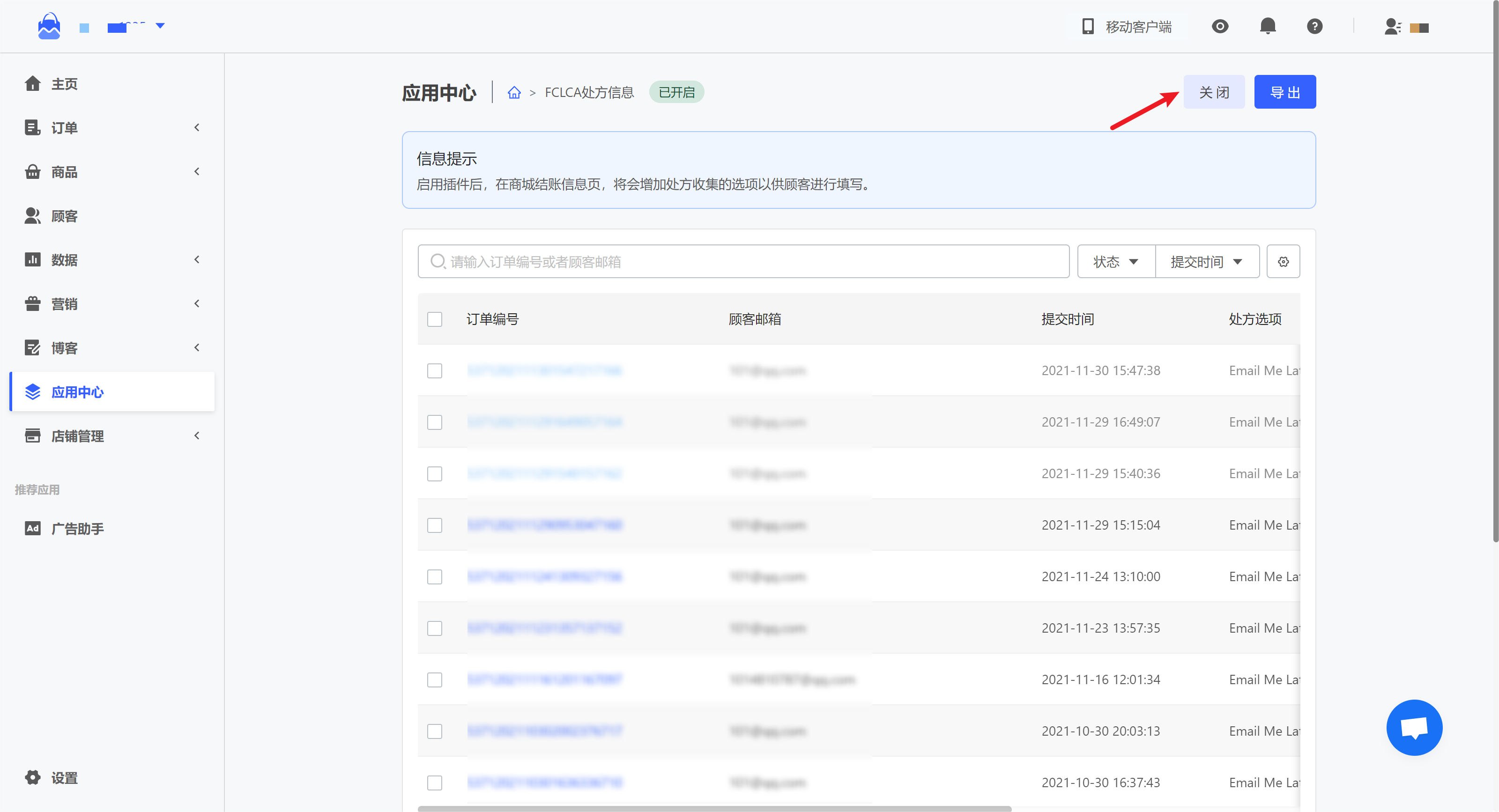The width and height of the screenshot is (1499, 812).
Task: Open table column settings gear
Action: click(x=1283, y=262)
